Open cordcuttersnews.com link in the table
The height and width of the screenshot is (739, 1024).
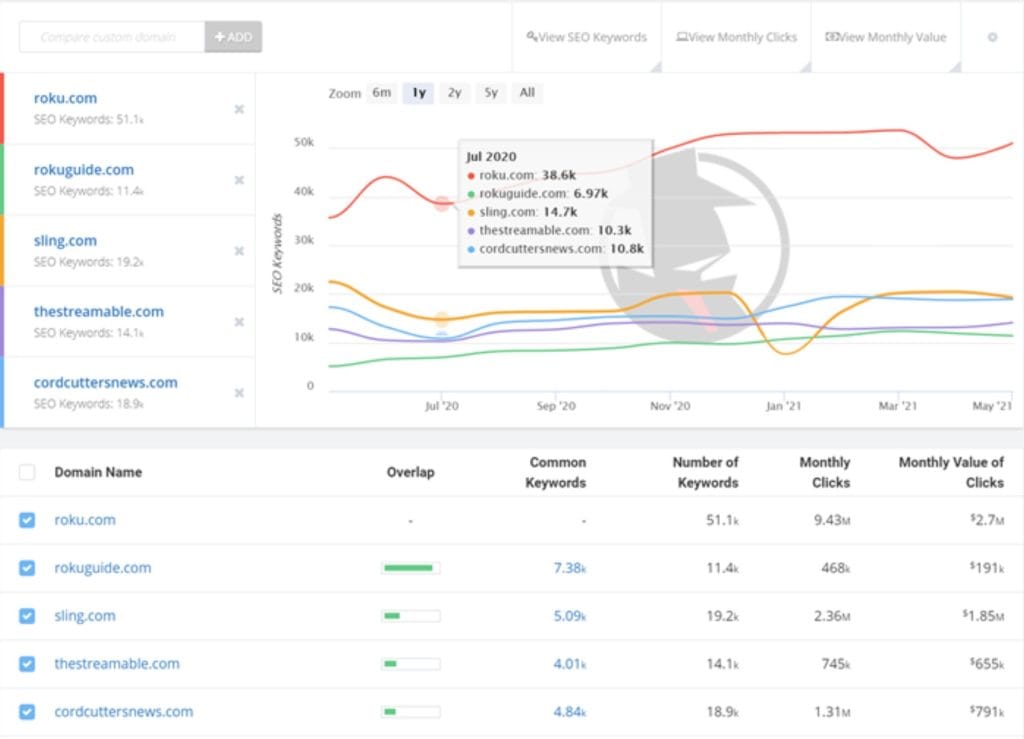[123, 712]
